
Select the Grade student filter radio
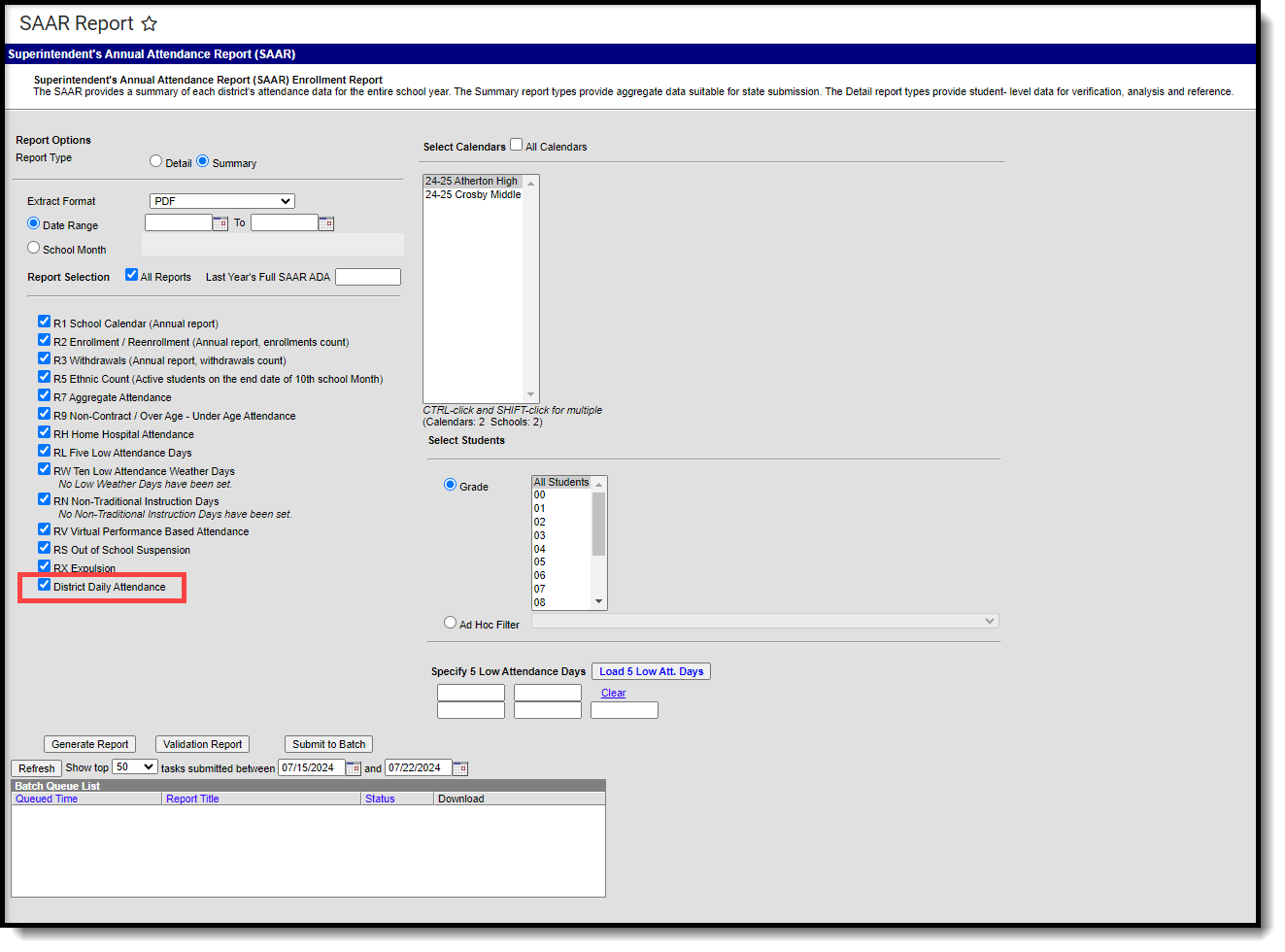click(x=451, y=485)
